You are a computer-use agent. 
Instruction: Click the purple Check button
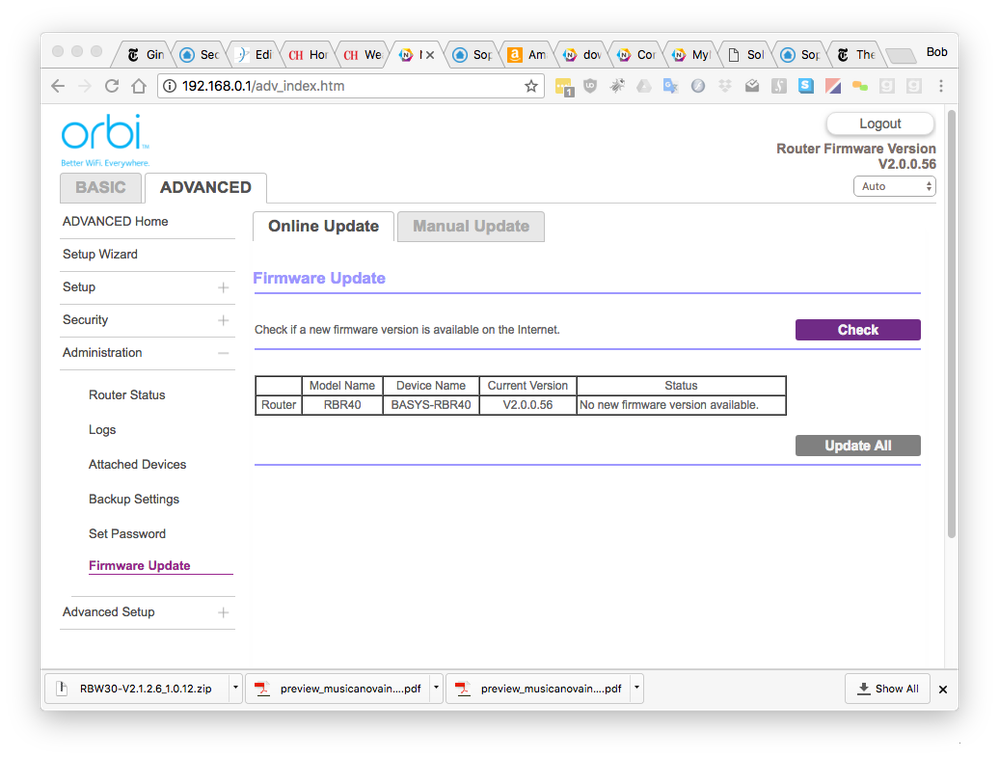858,329
